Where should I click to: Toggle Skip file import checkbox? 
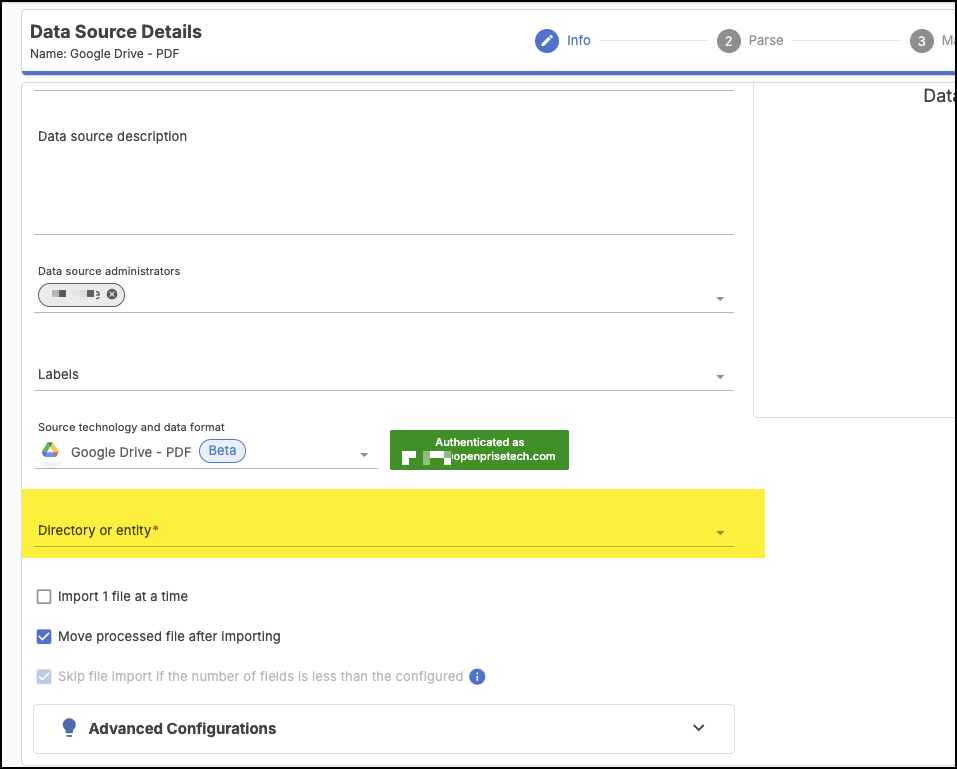44,676
